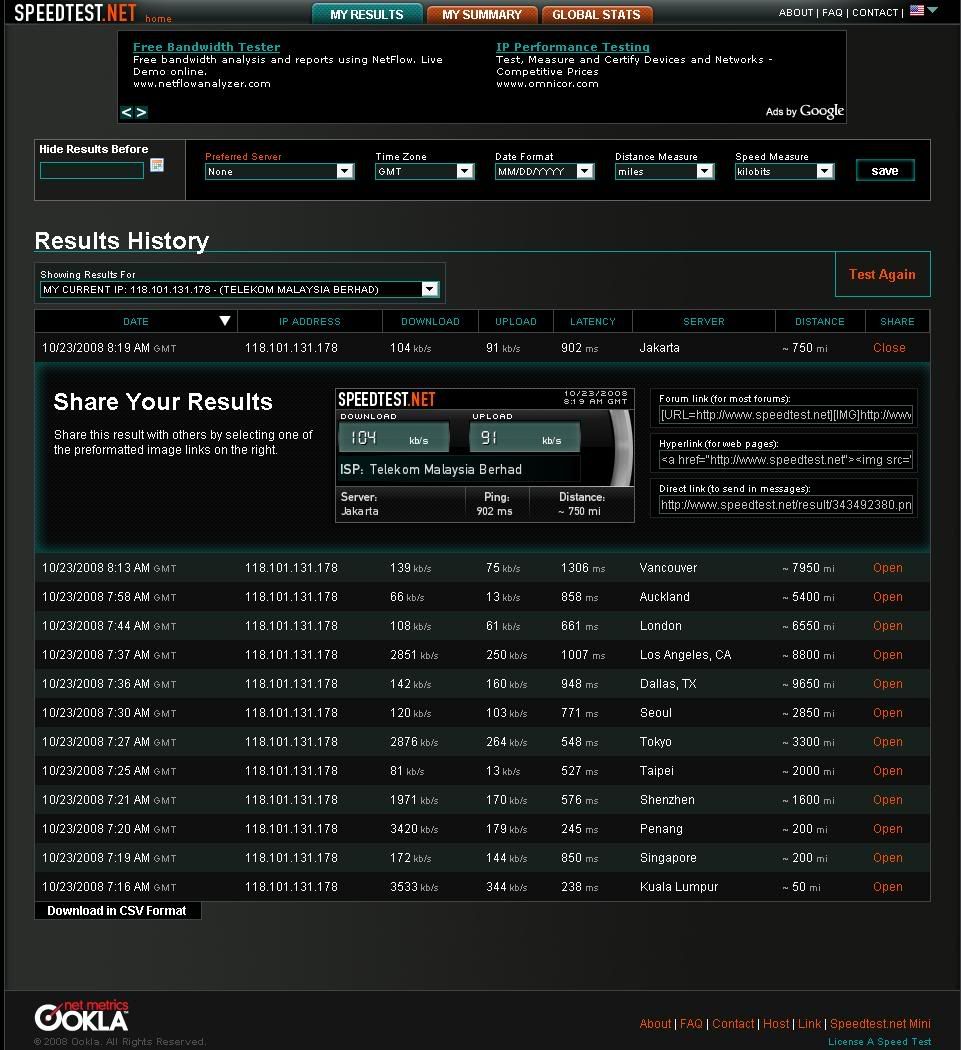961x1050 pixels.
Task: Download results in CSV Format
Action: pos(117,910)
